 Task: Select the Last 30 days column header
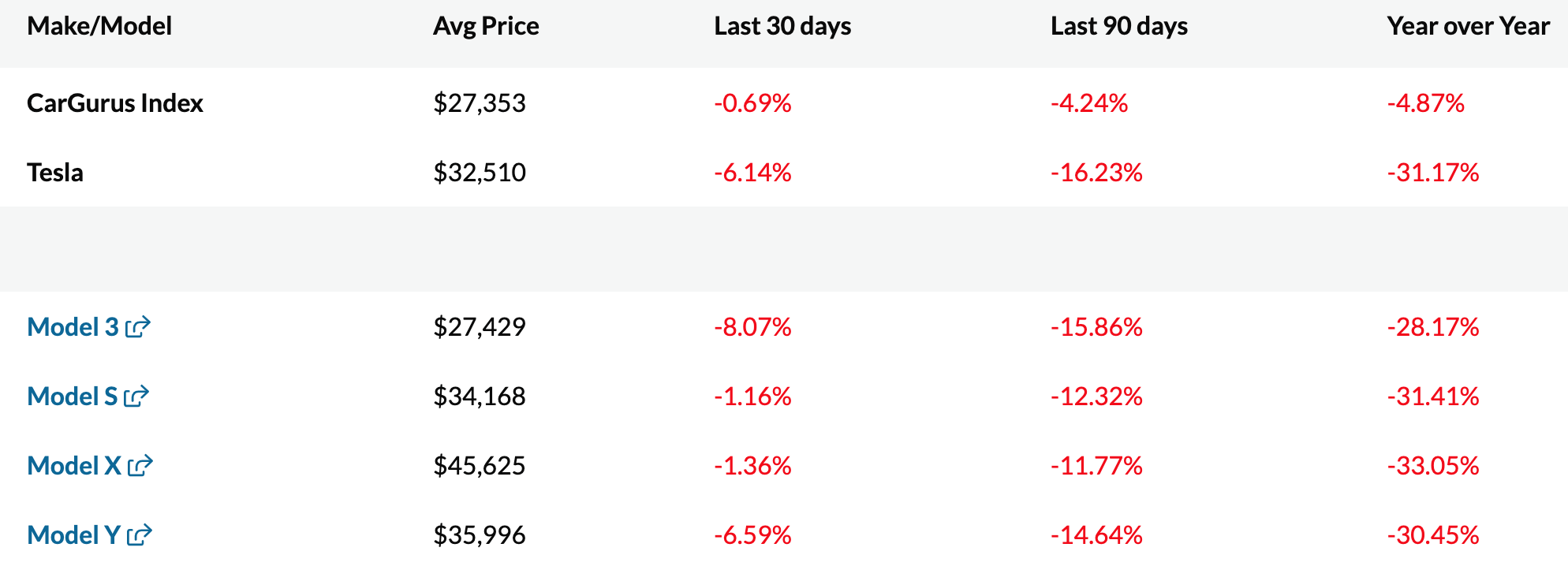782,26
